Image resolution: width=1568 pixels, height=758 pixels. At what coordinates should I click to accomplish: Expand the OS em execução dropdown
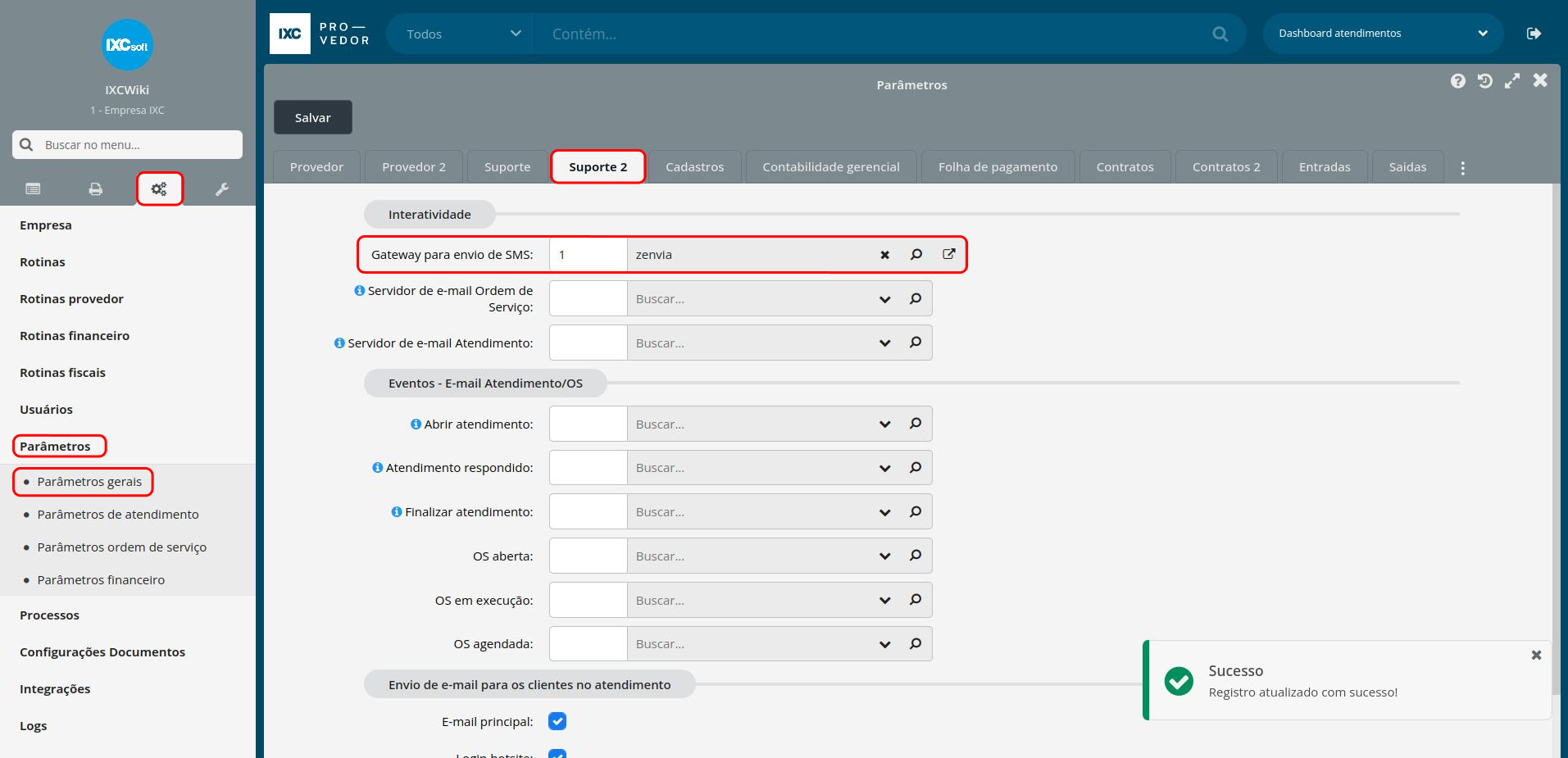click(x=884, y=601)
